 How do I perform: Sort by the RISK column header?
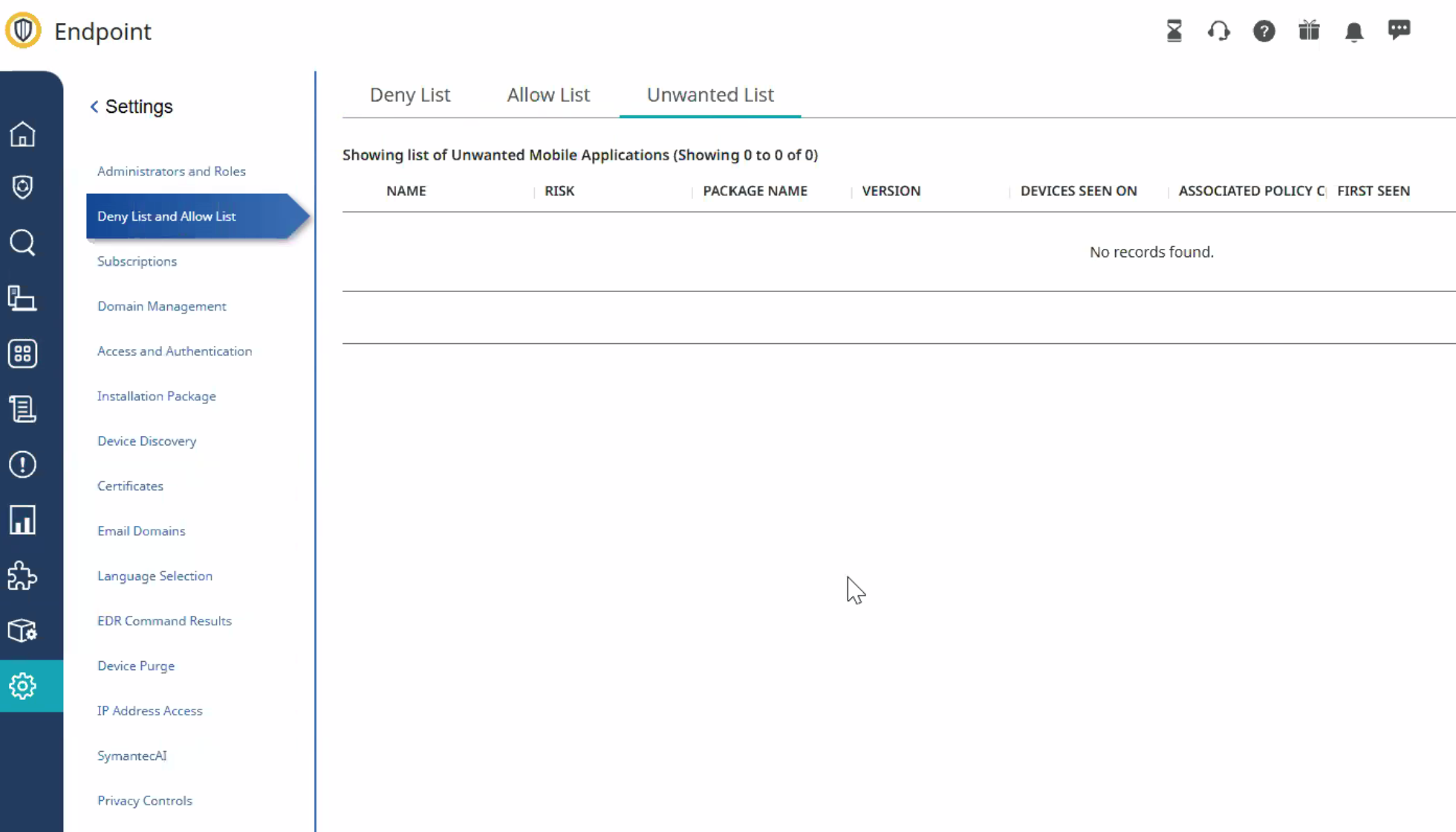click(559, 191)
